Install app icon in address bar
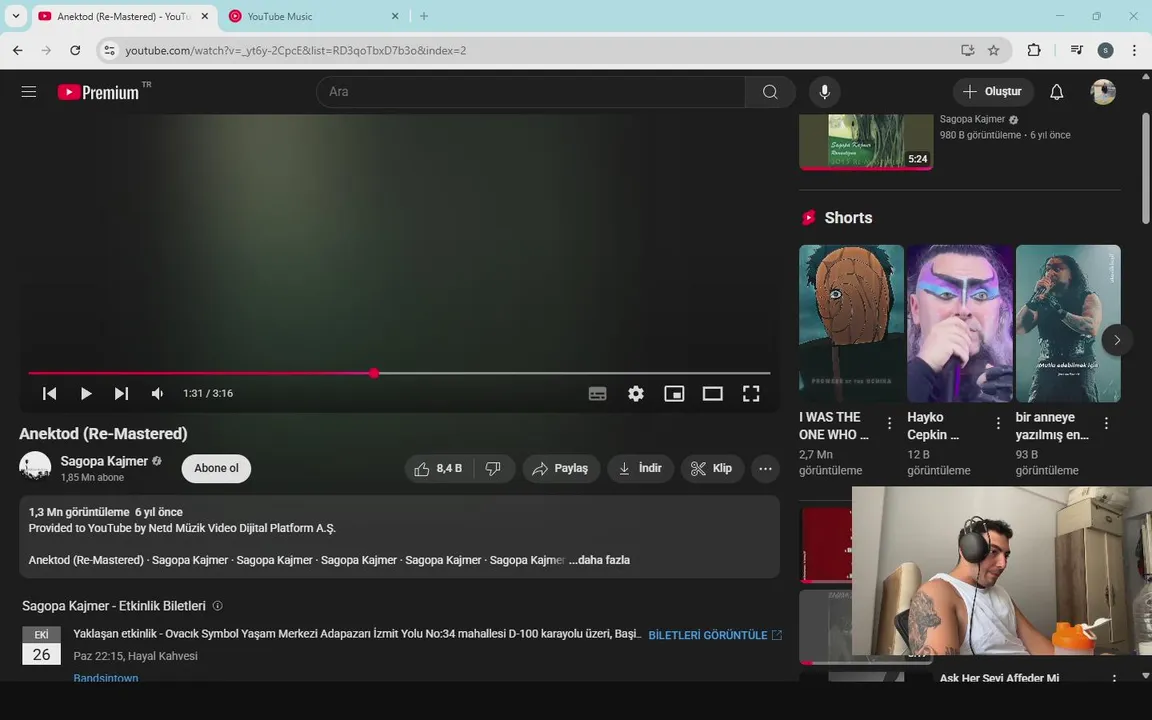The image size is (1152, 720). click(x=968, y=50)
